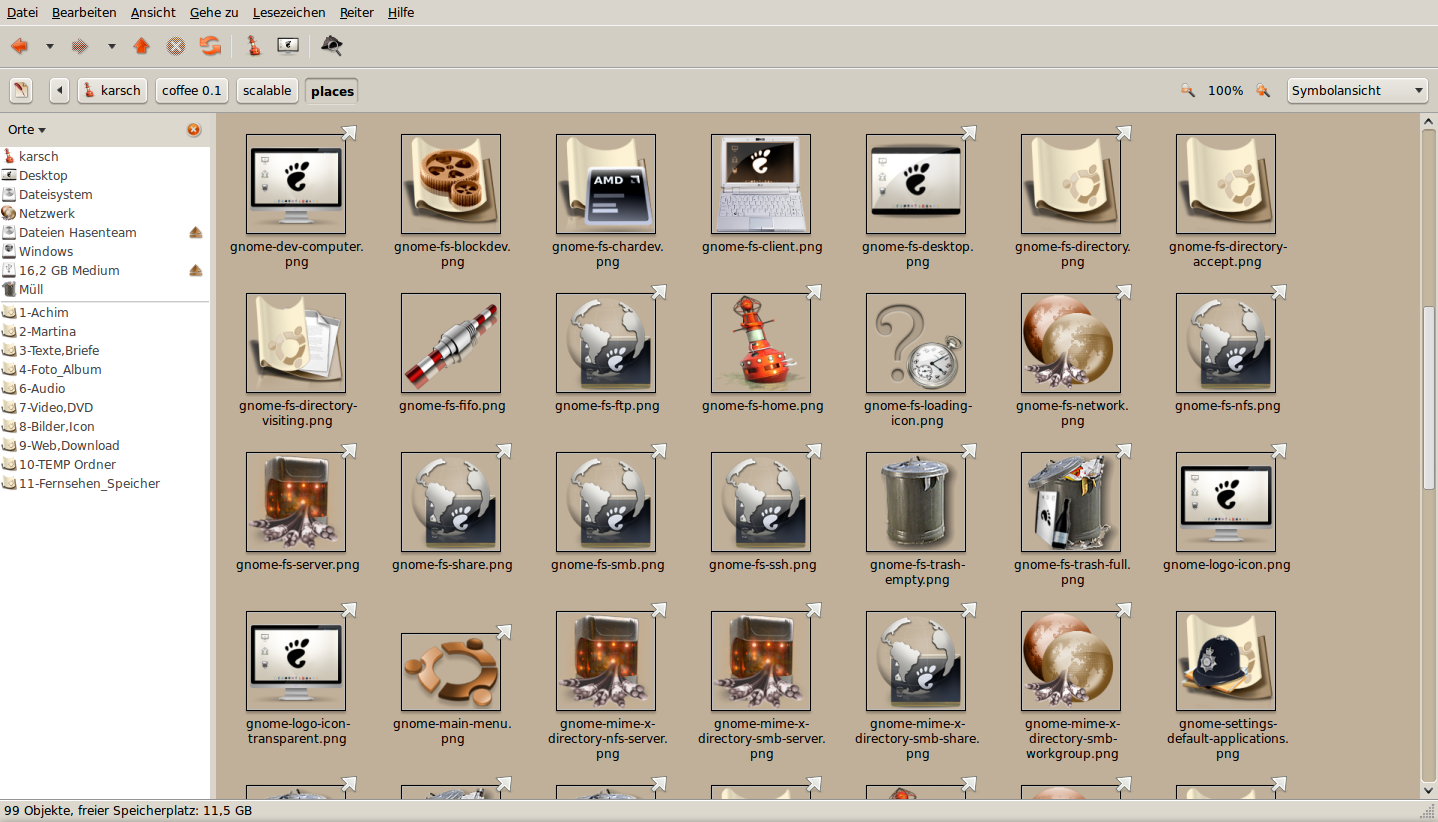Select the gnome-dev-computer.png icon
The image size is (1438, 822).
(296, 184)
